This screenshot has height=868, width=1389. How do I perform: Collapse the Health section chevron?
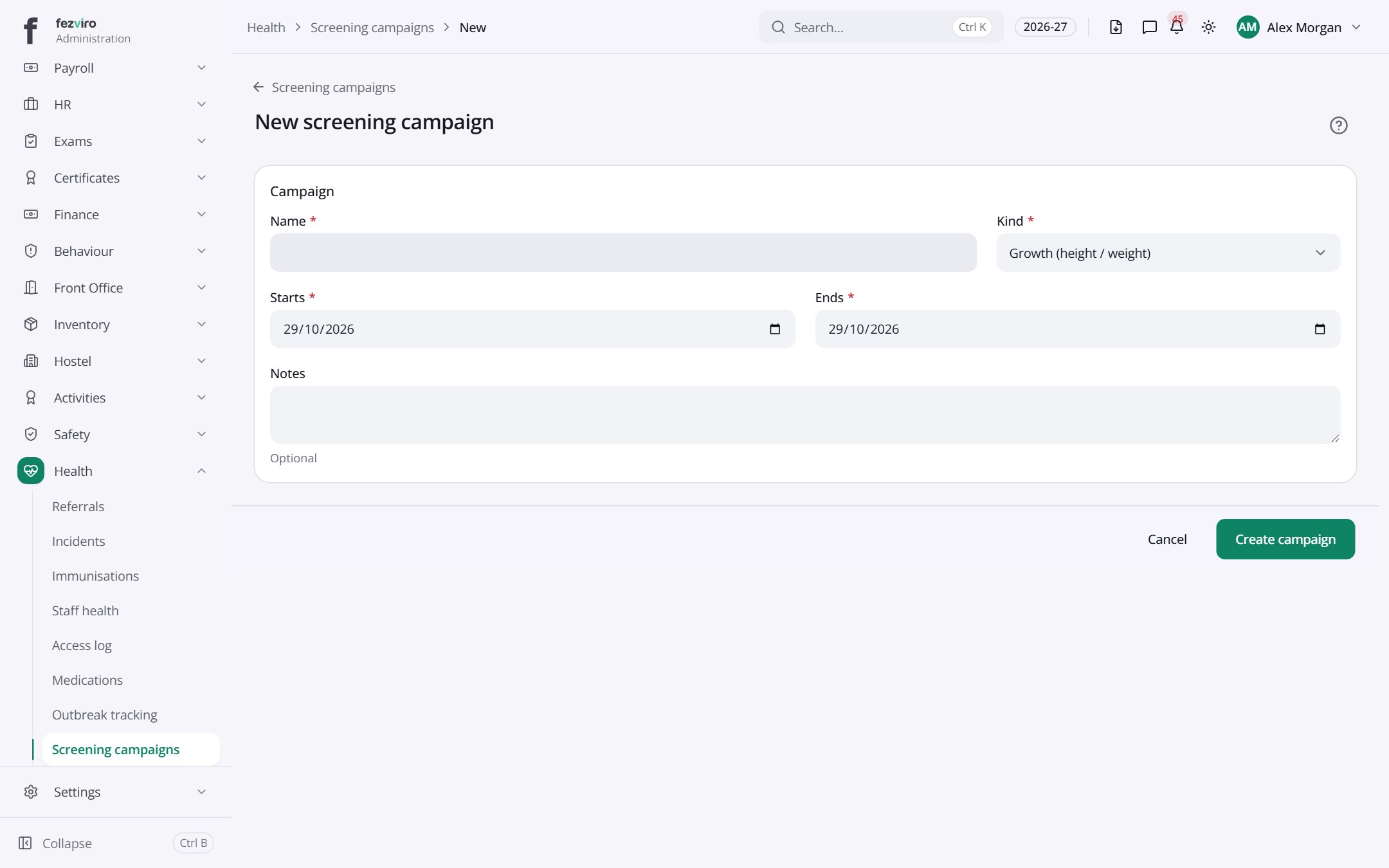[x=201, y=471]
